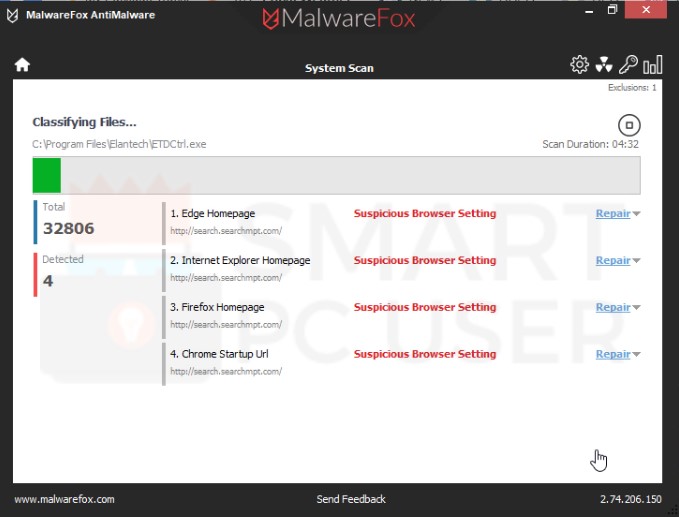Image resolution: width=679 pixels, height=517 pixels.
Task: Open the settings gear icon
Action: (579, 65)
